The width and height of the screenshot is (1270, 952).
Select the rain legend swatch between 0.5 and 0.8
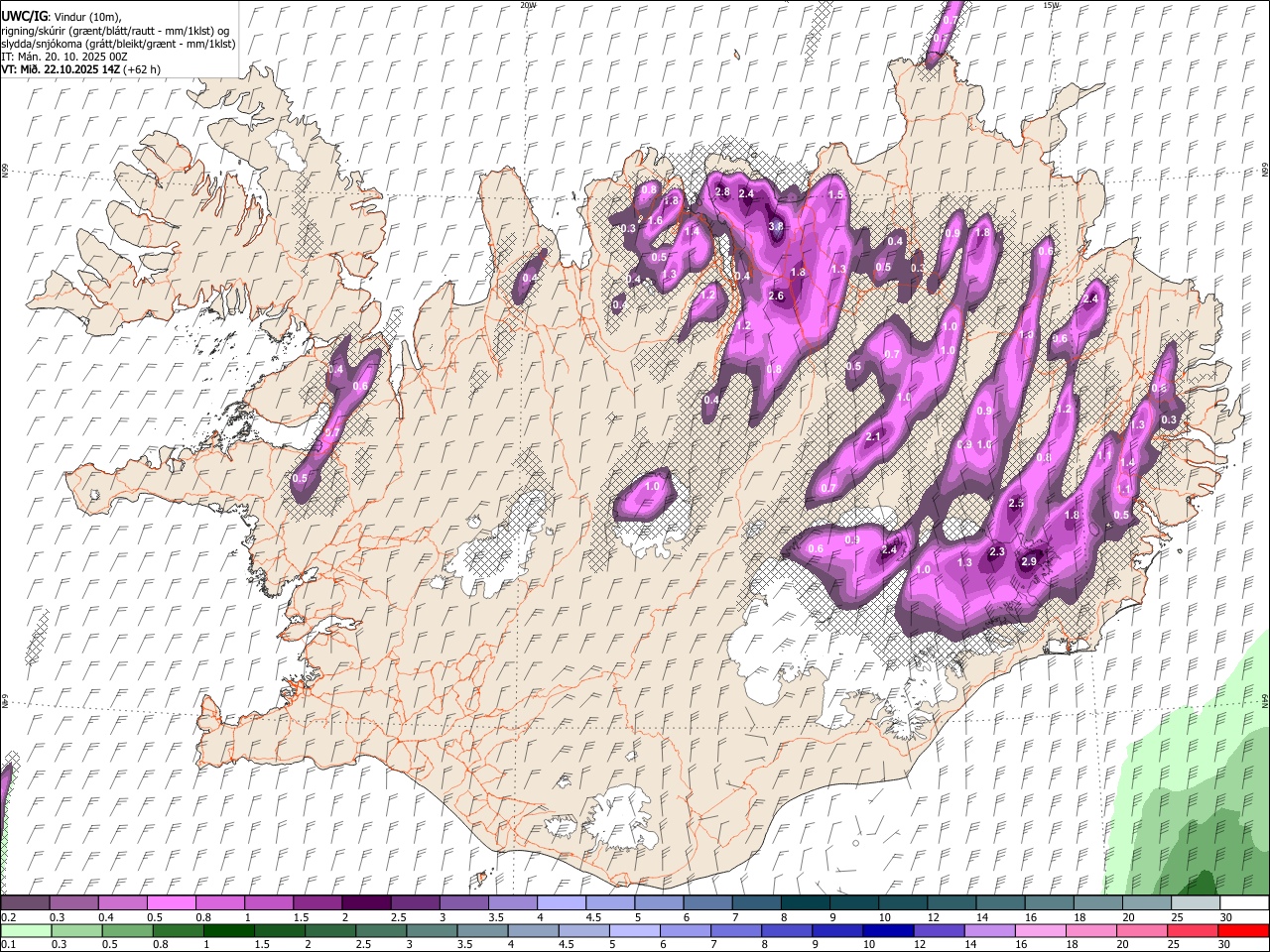128,930
